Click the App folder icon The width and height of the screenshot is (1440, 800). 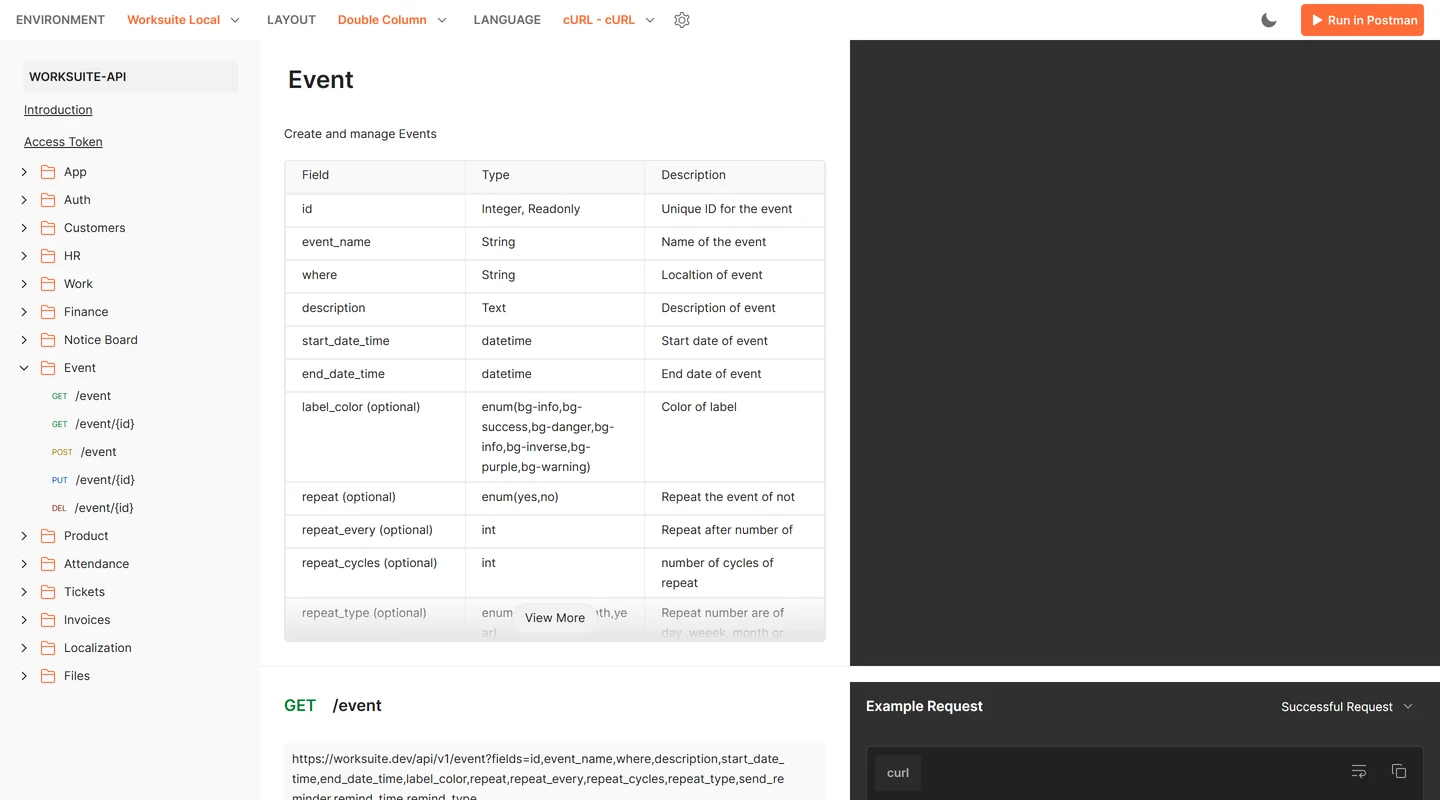(x=48, y=172)
